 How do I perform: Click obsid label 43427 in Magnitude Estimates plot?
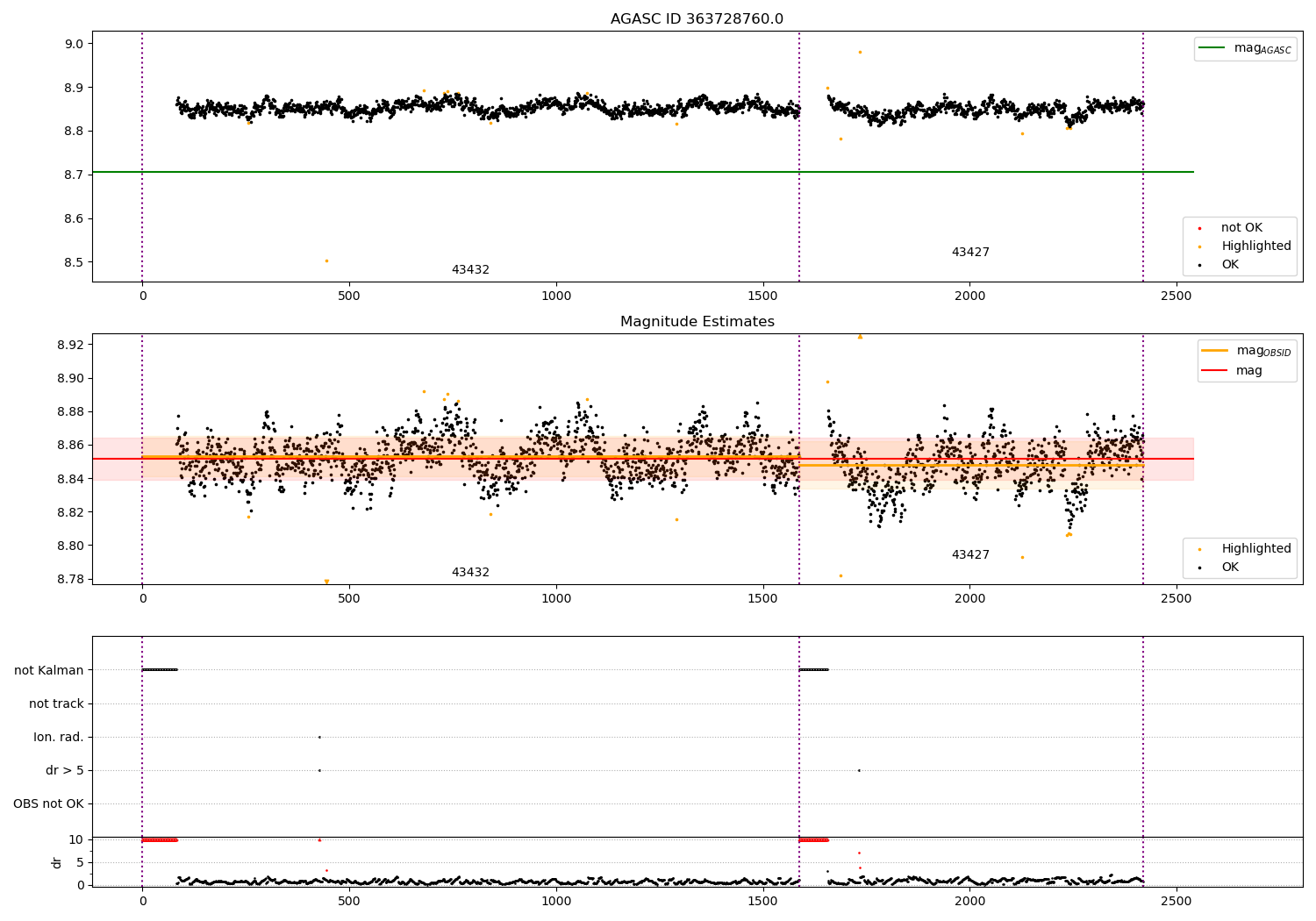pos(970,555)
